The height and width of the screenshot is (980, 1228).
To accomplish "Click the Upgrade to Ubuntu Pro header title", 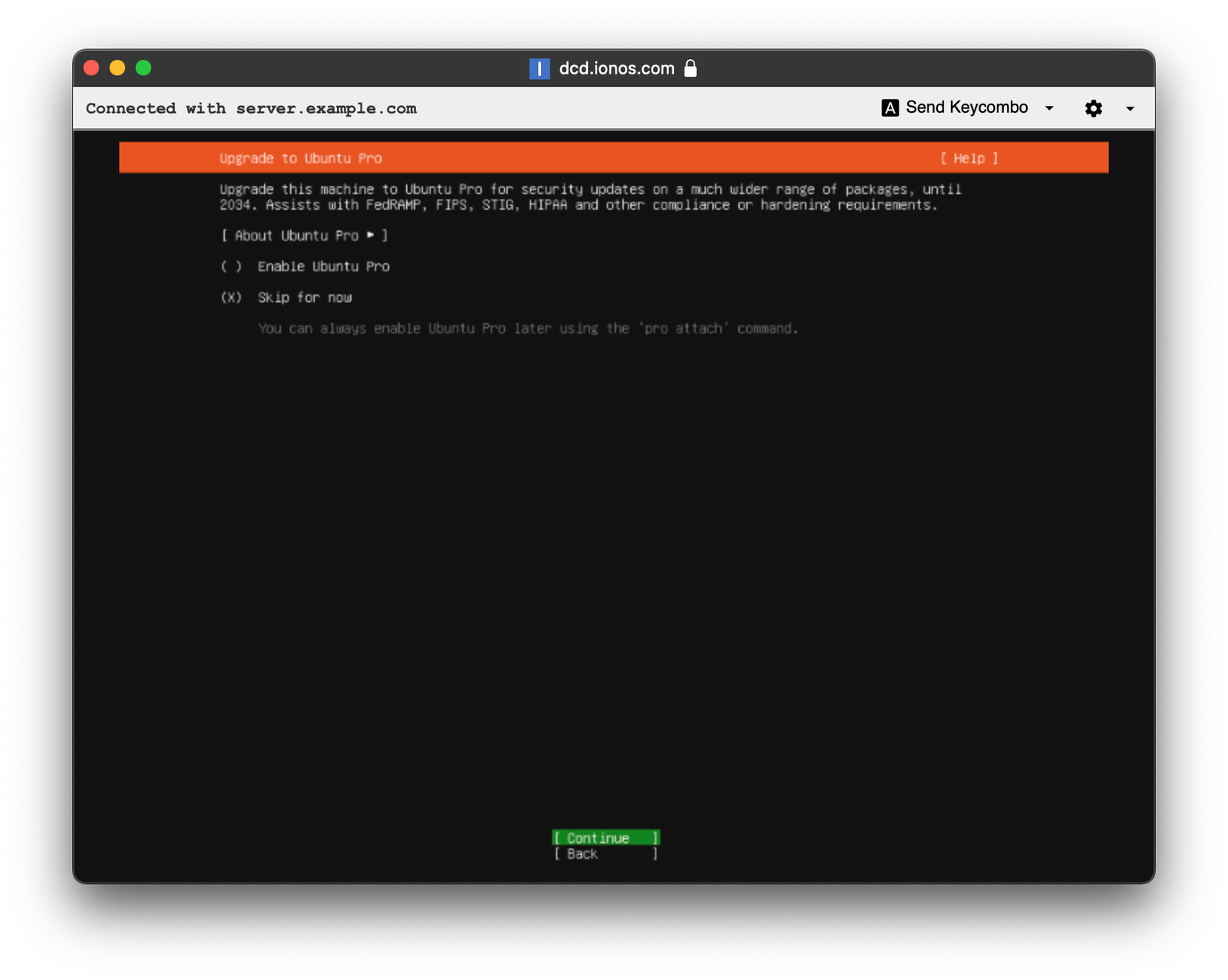I will click(x=301, y=158).
